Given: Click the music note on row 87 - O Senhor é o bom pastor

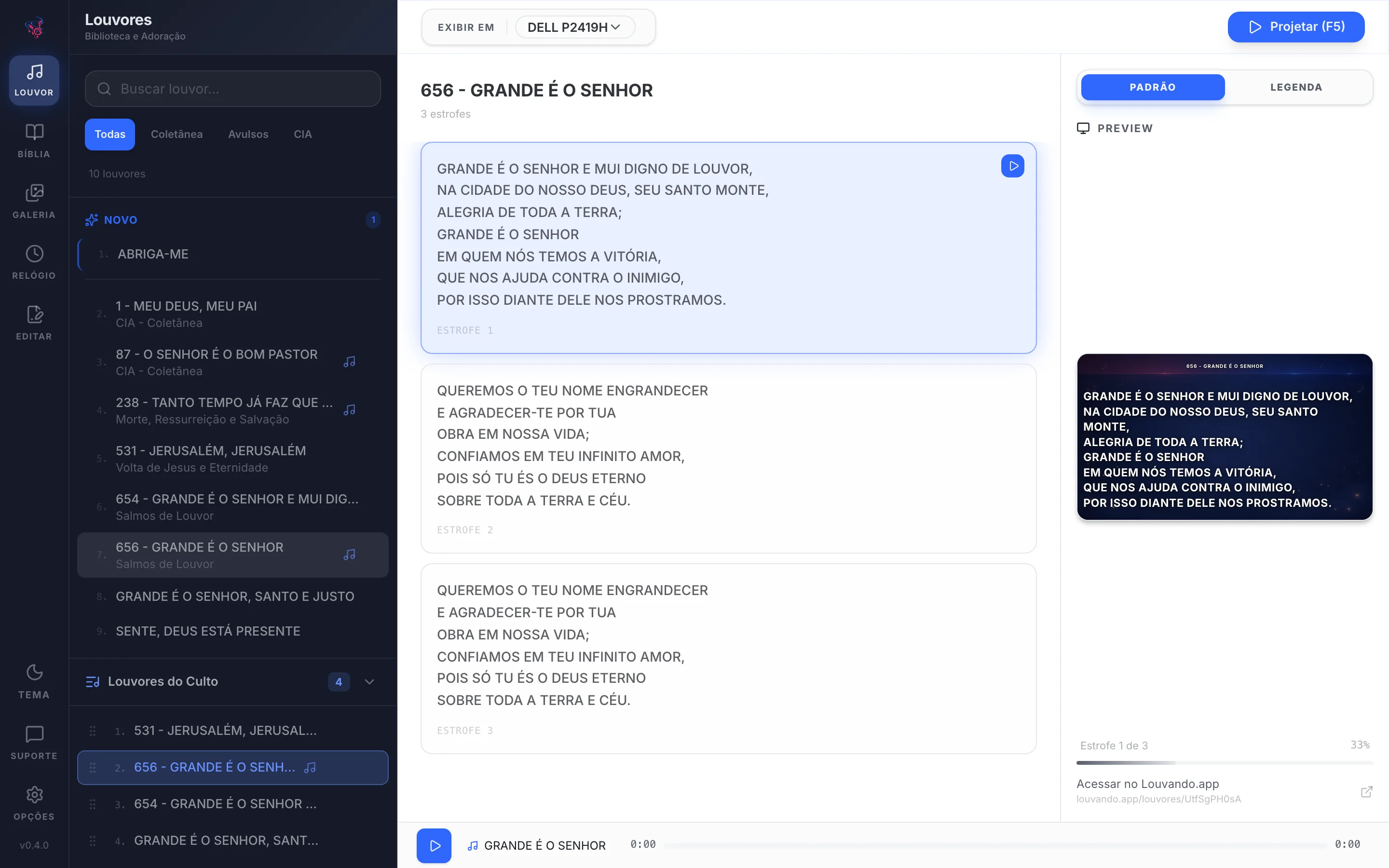Looking at the screenshot, I should 350,362.
